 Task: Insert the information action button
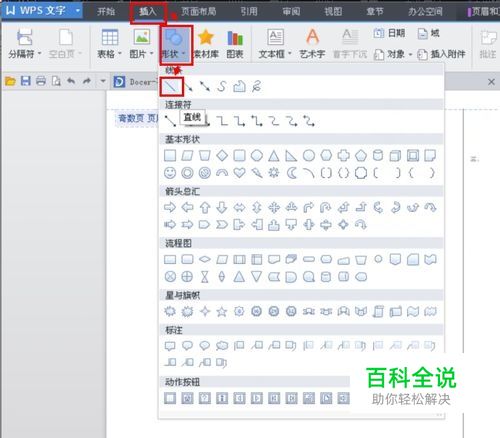(222, 398)
